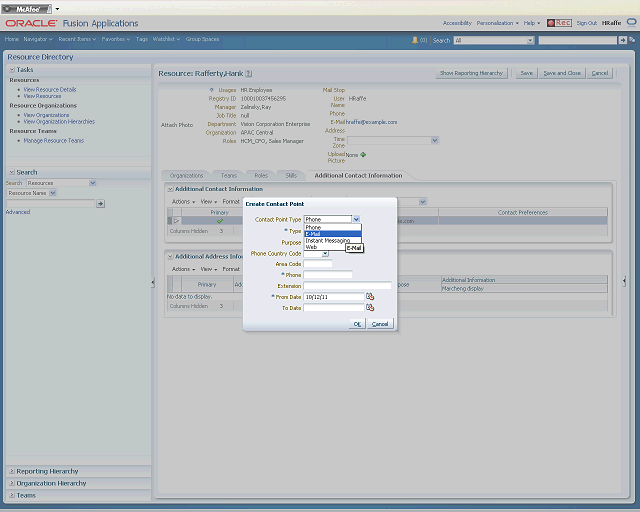Open Actions menu in Additional Contact Information
Image resolution: width=640 pixels, height=512 pixels.
[x=183, y=202]
